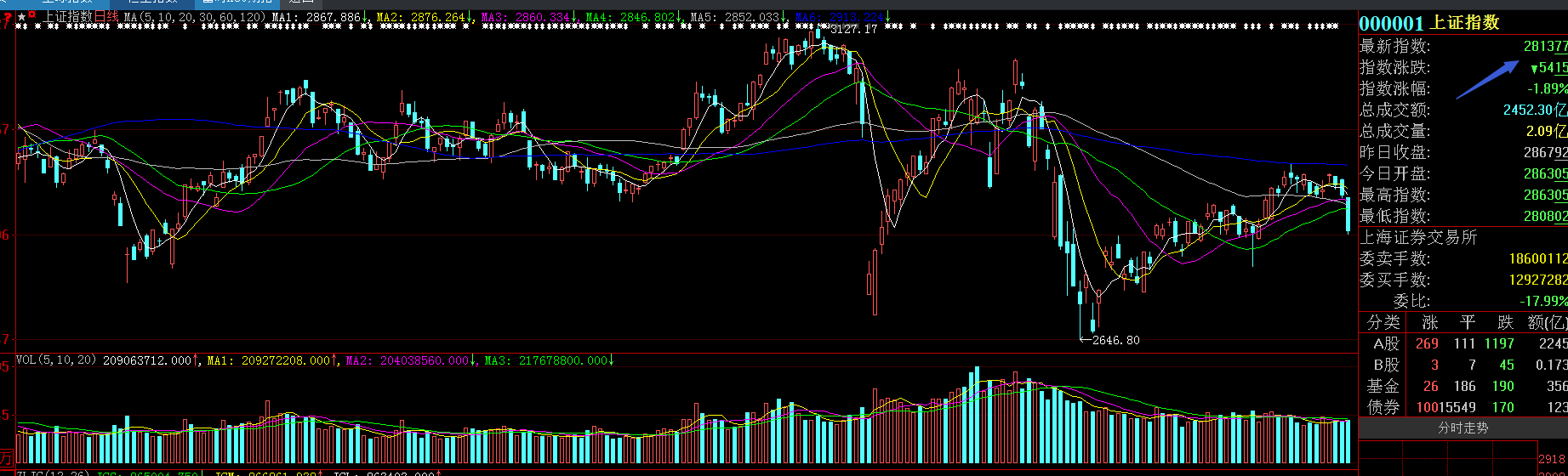Select the 日线 period label
The width and height of the screenshot is (1568, 476).
[106, 17]
